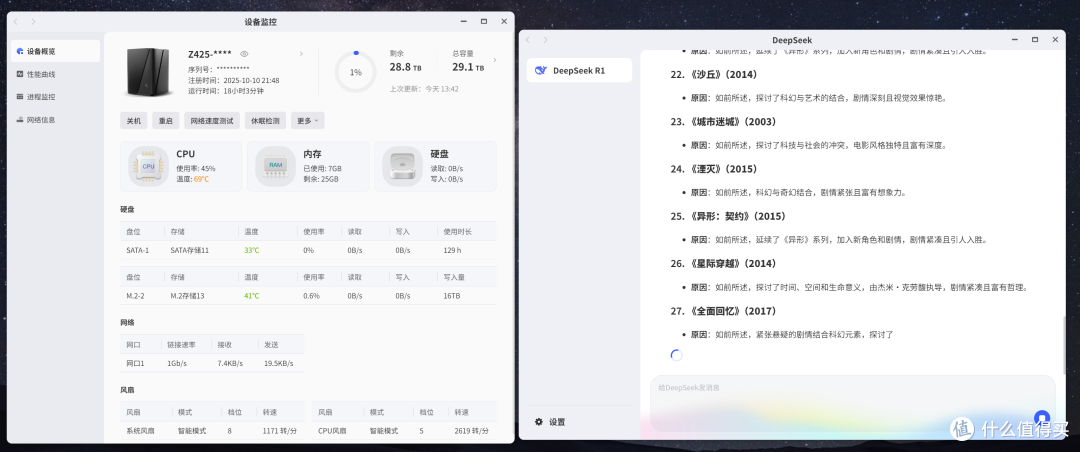This screenshot has width=1080, height=452.
Task: Click the hard disk drive icon
Action: coord(402,166)
